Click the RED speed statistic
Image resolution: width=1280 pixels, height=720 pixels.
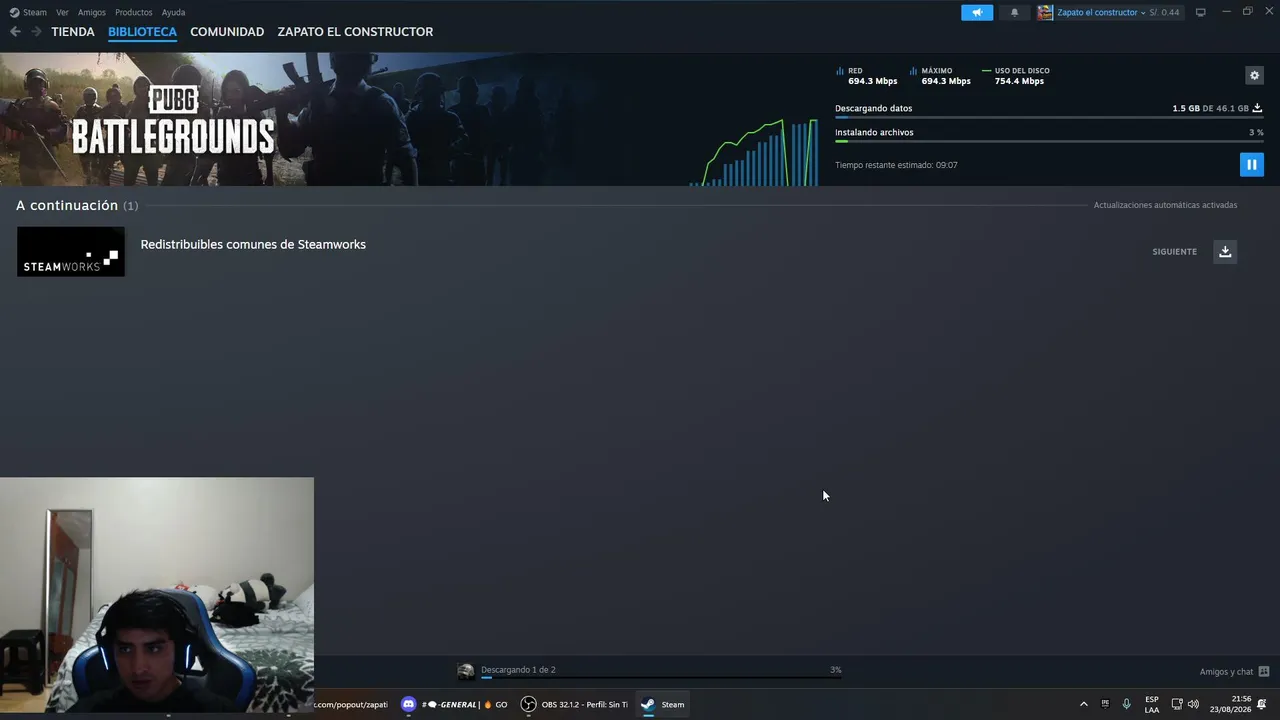pos(868,76)
